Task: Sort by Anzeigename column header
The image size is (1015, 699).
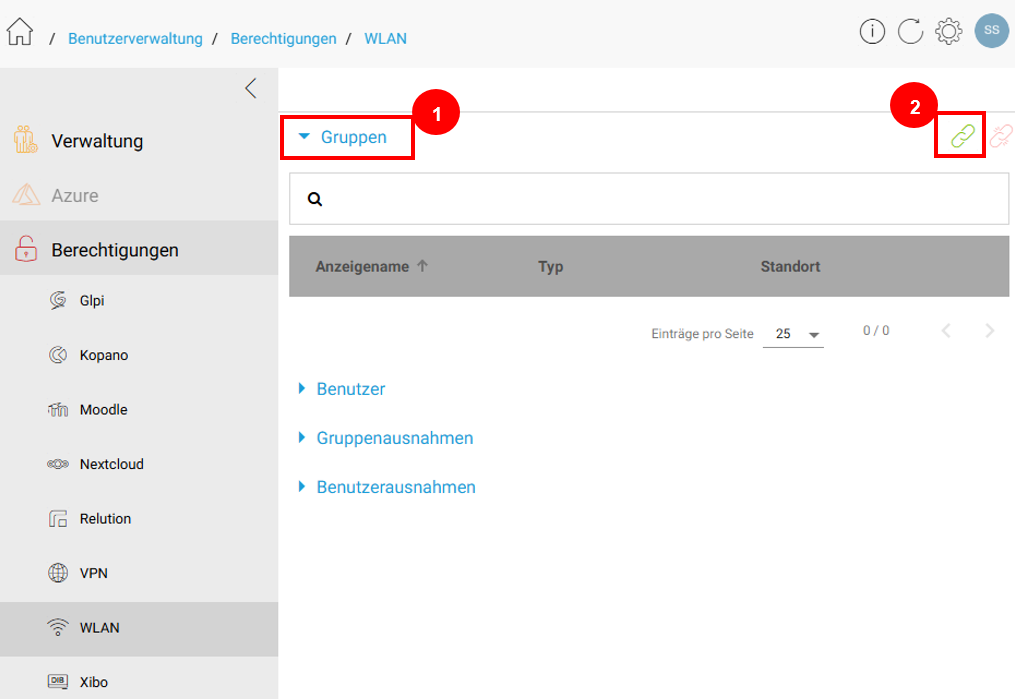Action: click(x=362, y=267)
